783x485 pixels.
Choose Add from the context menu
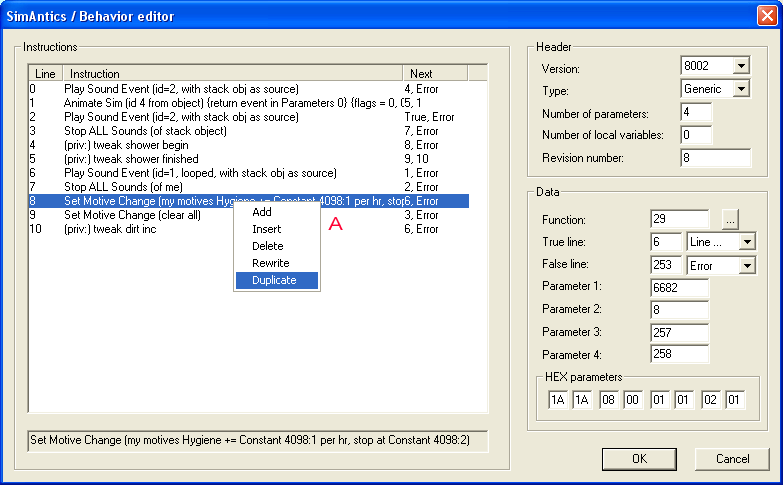[277, 212]
